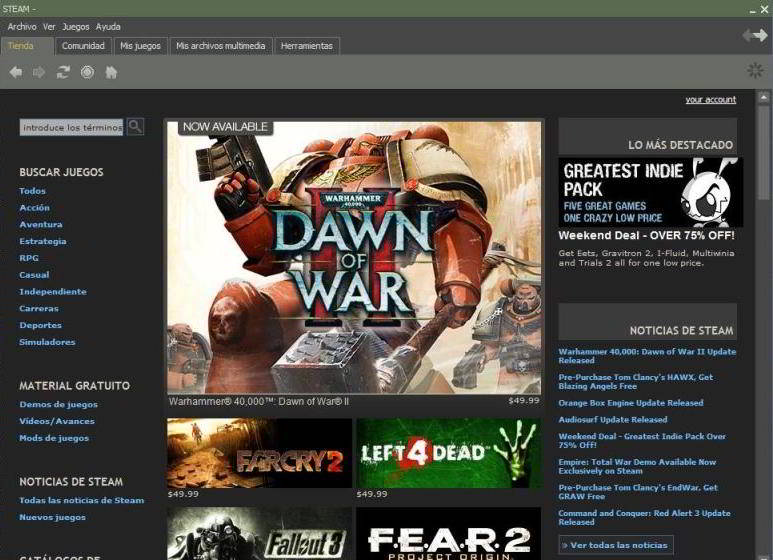Switch to the Tienda tab

(27, 46)
